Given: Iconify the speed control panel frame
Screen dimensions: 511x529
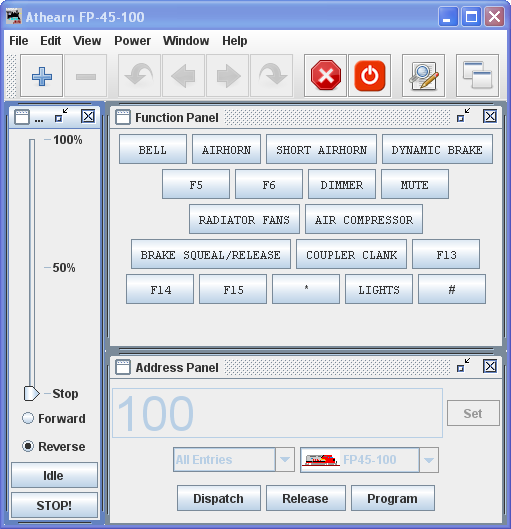Looking at the screenshot, I should (x=61, y=115).
